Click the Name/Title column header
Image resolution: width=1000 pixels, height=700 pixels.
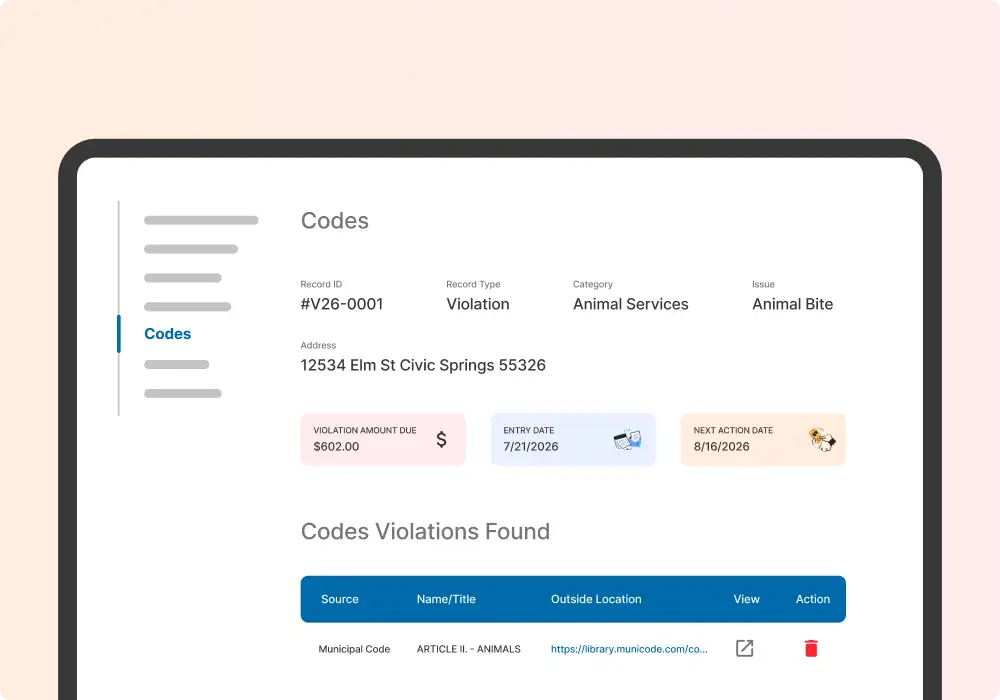[x=446, y=599]
